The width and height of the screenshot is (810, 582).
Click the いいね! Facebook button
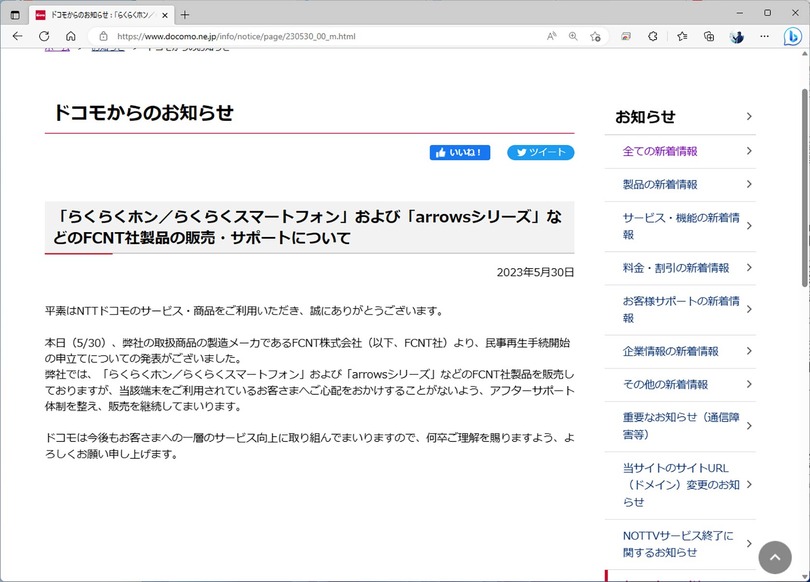coord(460,152)
